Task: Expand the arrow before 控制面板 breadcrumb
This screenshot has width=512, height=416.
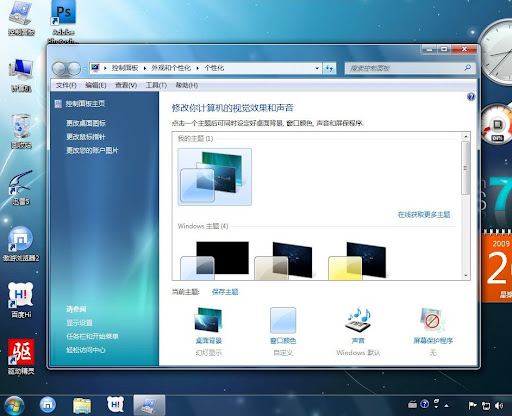Action: 105,68
